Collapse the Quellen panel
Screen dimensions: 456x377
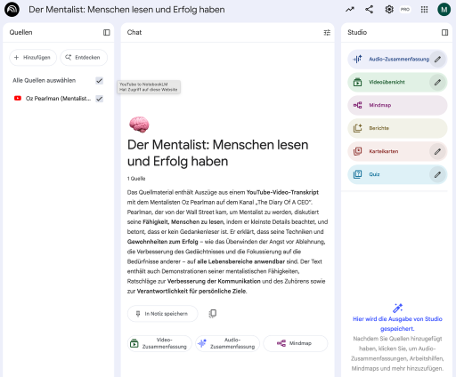point(106,32)
